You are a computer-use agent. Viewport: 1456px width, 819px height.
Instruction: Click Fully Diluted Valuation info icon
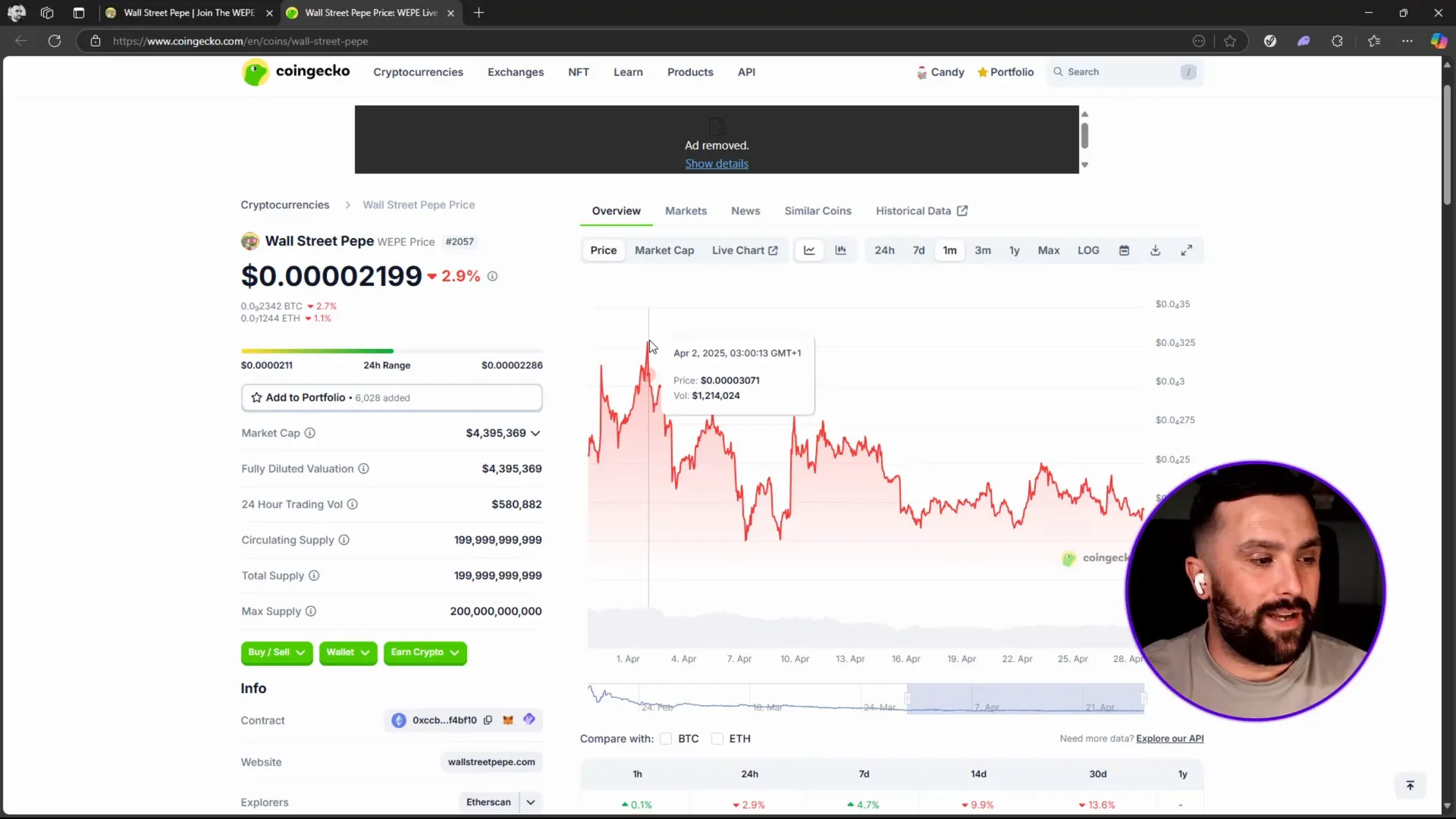point(363,469)
